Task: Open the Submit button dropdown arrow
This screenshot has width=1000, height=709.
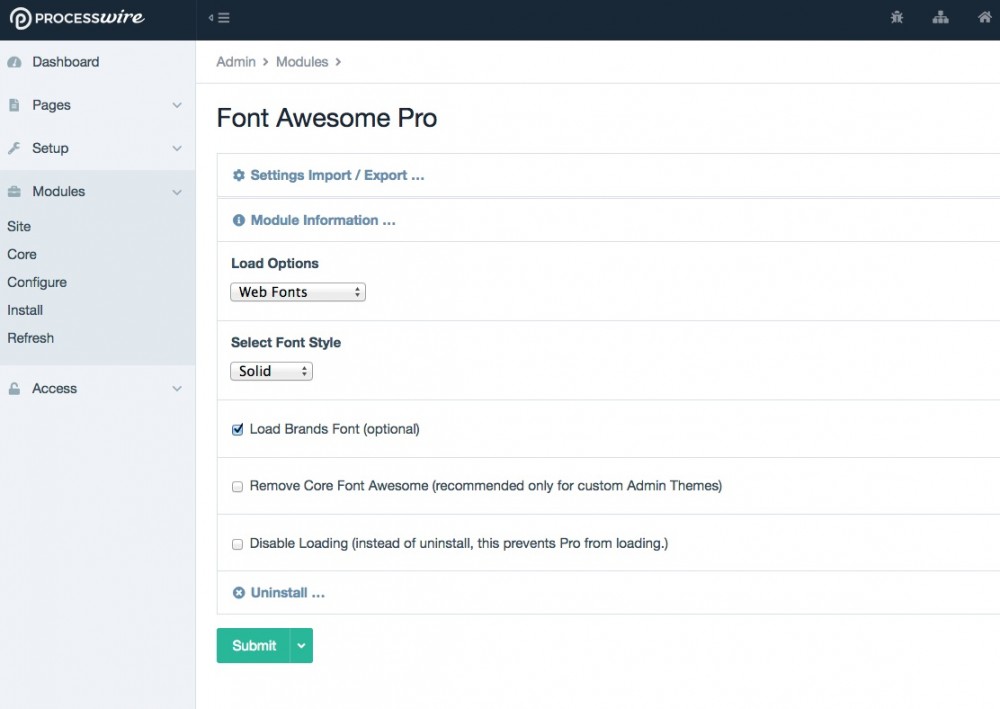Action: 301,646
